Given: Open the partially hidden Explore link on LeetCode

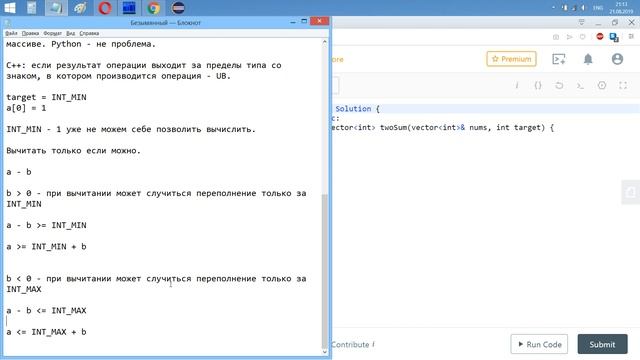Looking at the screenshot, I should [338, 59].
